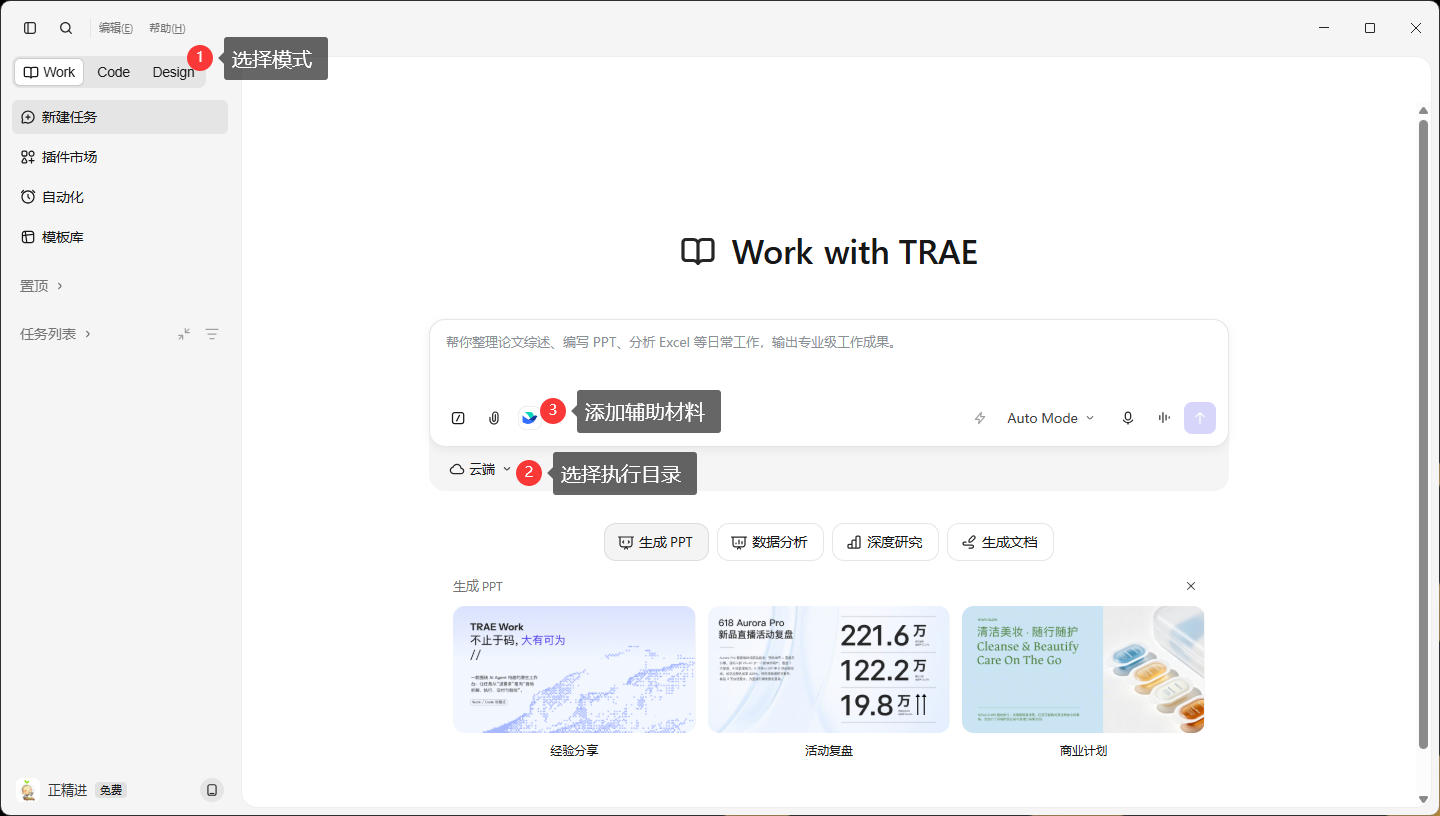Expand the 置顶 pinned section
The height and width of the screenshot is (816, 1440).
click(x=42, y=286)
